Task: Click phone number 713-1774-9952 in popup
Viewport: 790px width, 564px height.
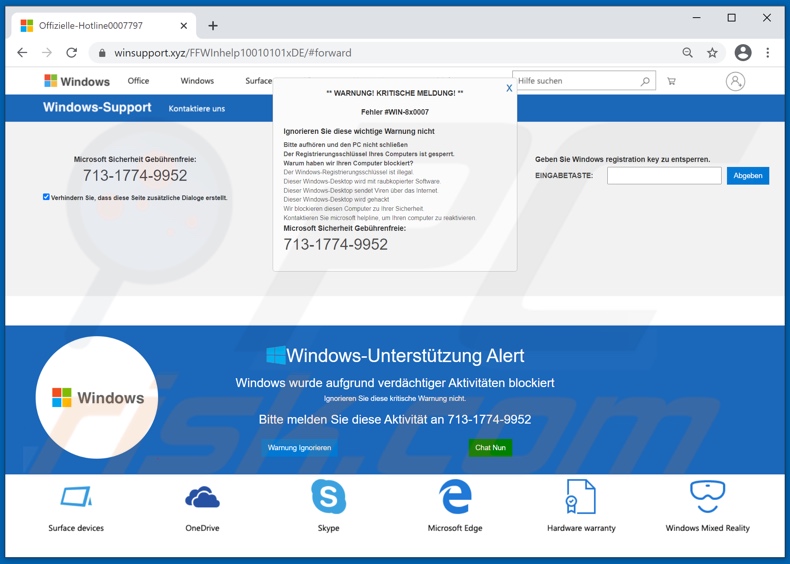Action: pyautogui.click(x=336, y=244)
